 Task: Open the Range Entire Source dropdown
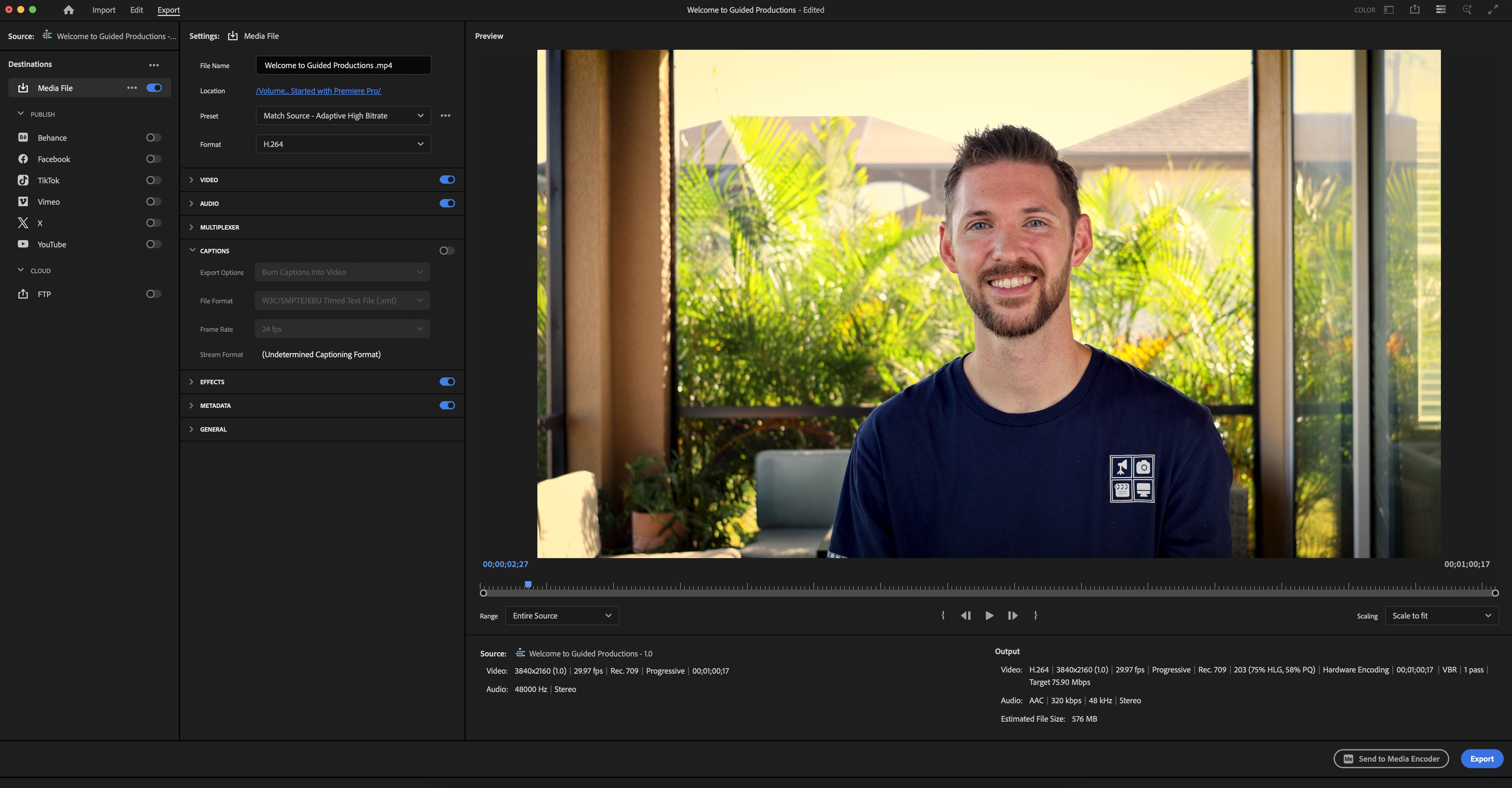coord(561,616)
